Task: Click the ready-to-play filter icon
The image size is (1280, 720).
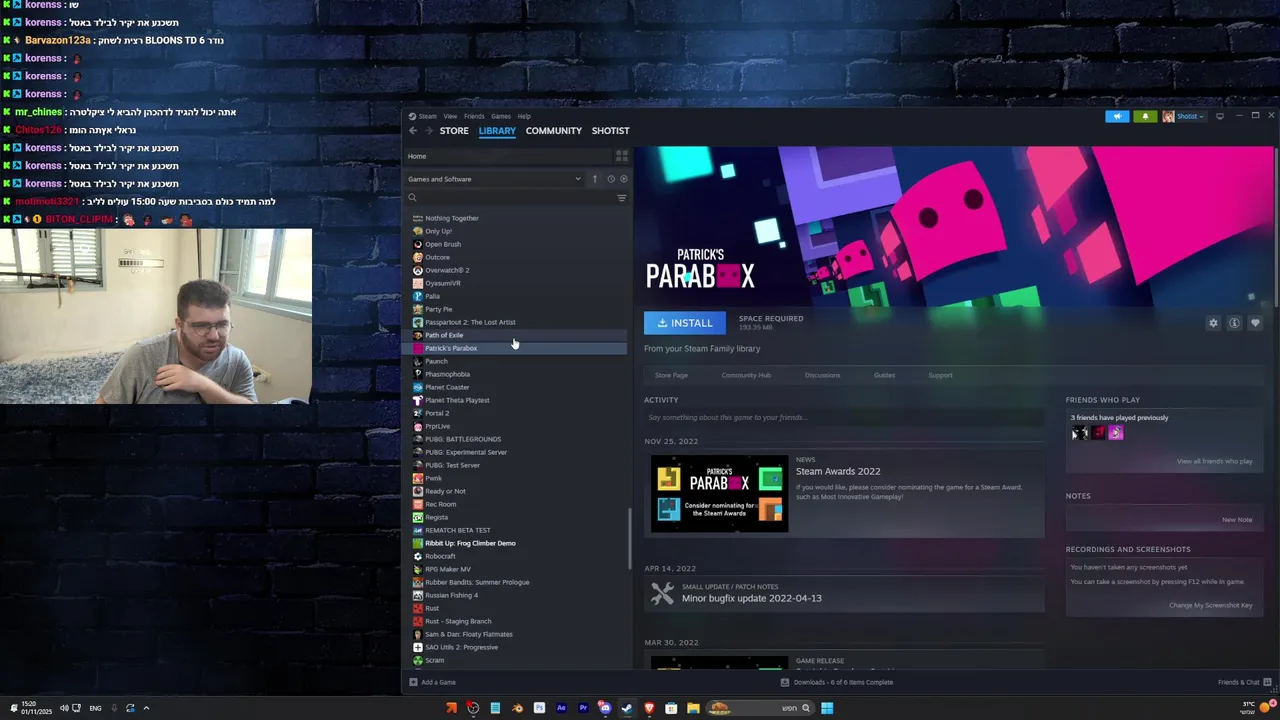Action: click(x=623, y=179)
